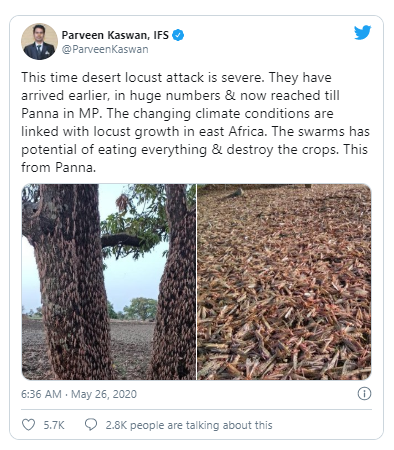The width and height of the screenshot is (394, 450).
Task: Click the 6:36 AM · May 26, 2020 timestamp
Action: 79,394
